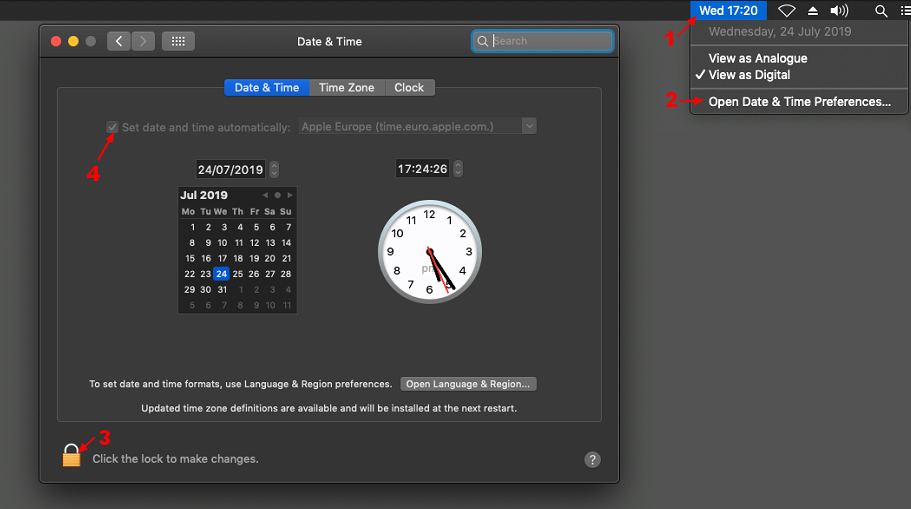
Task: Choose Open Date & Time Preferences menu item
Action: (799, 102)
